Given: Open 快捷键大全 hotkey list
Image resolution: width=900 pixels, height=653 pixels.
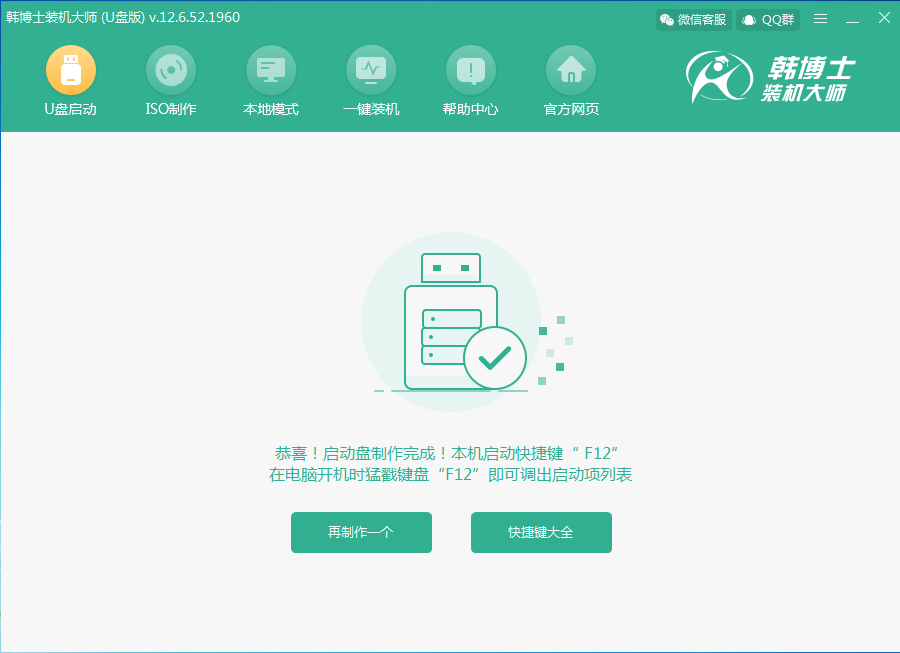Looking at the screenshot, I should 541,532.
